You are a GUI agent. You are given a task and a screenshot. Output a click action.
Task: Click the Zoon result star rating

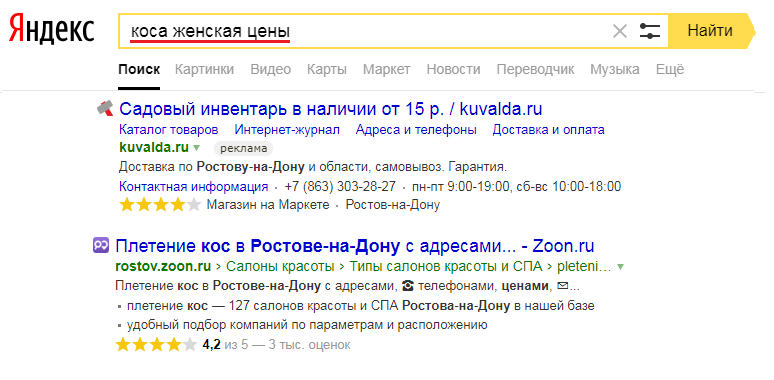156,344
